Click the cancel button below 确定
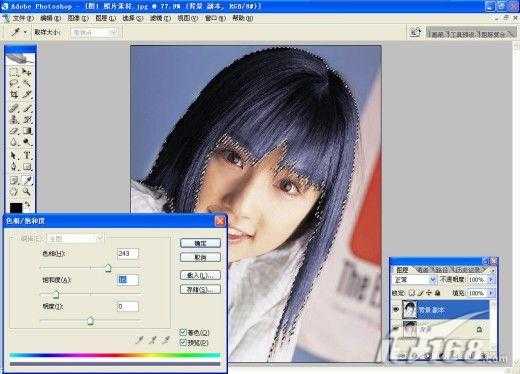Viewport: 520px width, 374px height. click(x=200, y=257)
